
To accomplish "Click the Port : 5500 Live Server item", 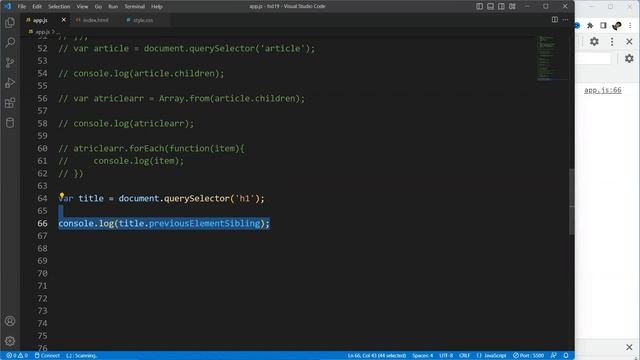I will 529,356.
